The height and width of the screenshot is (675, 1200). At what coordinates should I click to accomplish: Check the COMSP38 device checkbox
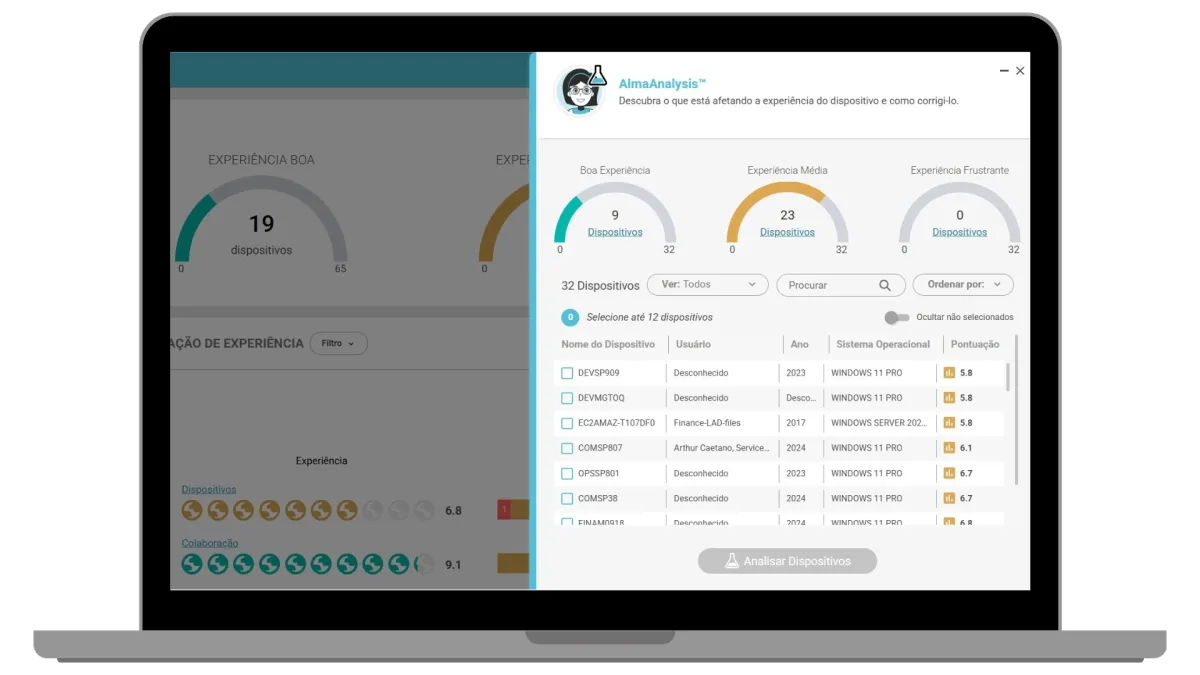(567, 498)
